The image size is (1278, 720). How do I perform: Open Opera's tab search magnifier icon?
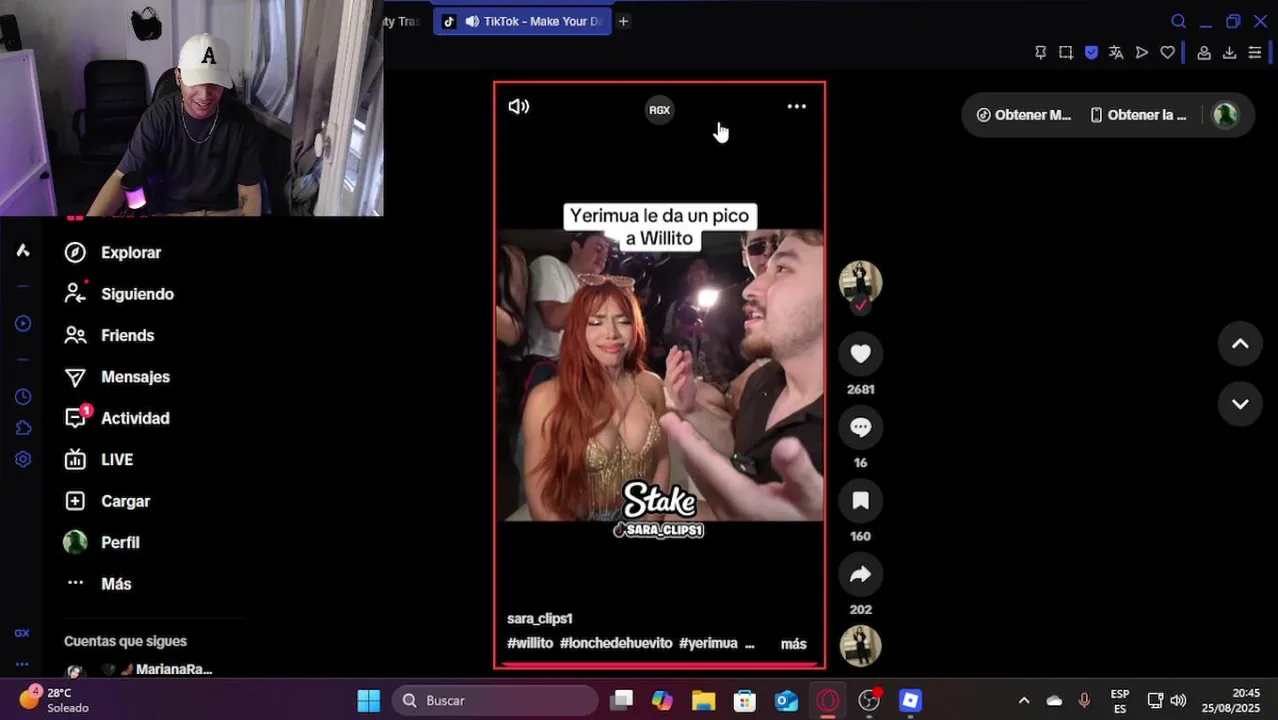(x=1179, y=21)
